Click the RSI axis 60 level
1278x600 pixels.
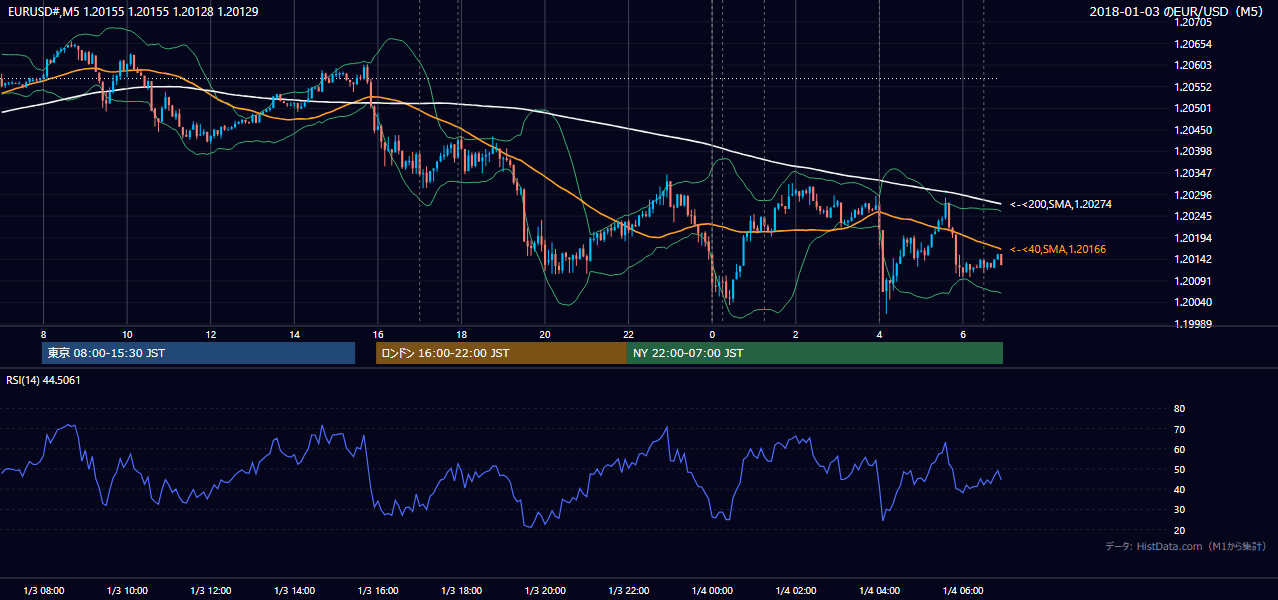tap(1179, 449)
